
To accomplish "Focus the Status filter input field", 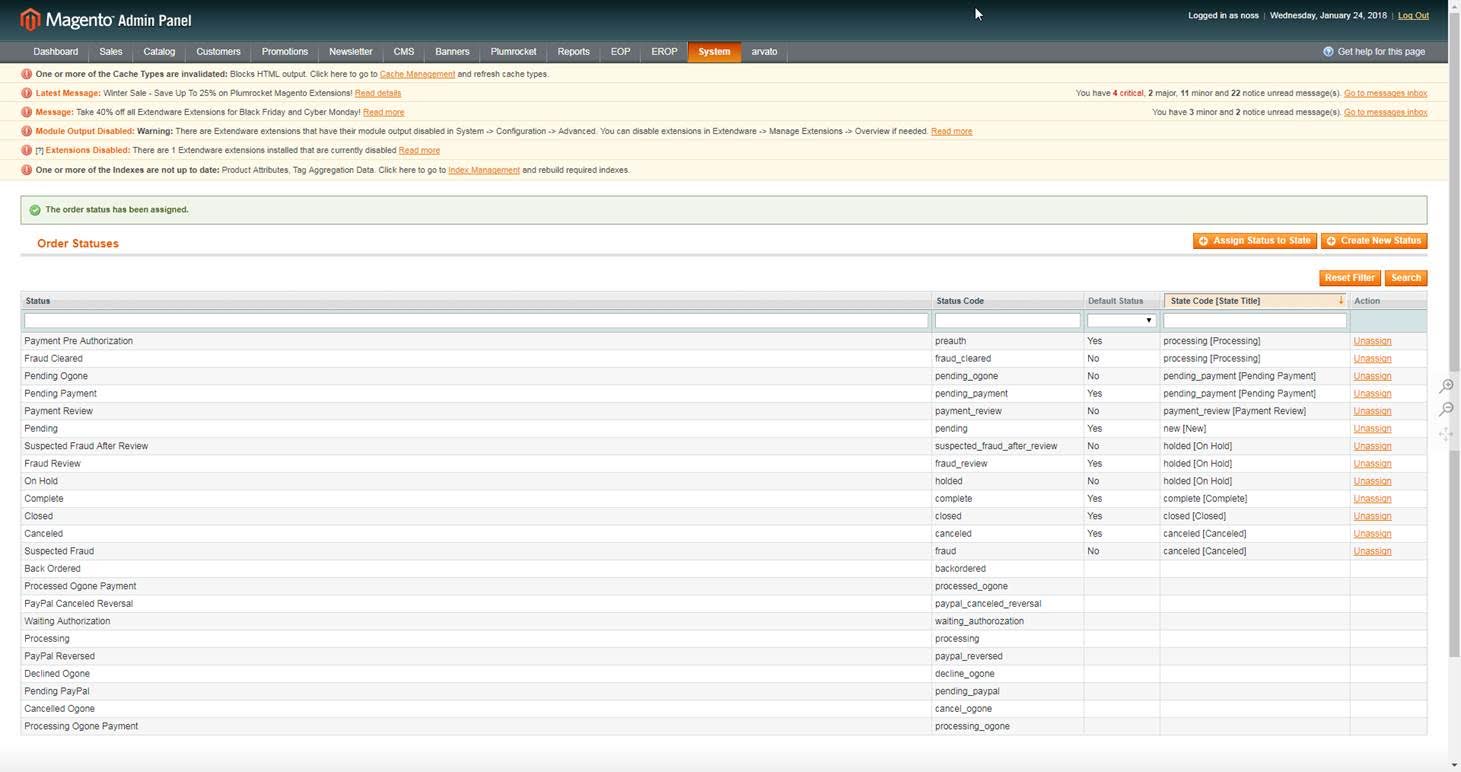I will tap(476, 321).
